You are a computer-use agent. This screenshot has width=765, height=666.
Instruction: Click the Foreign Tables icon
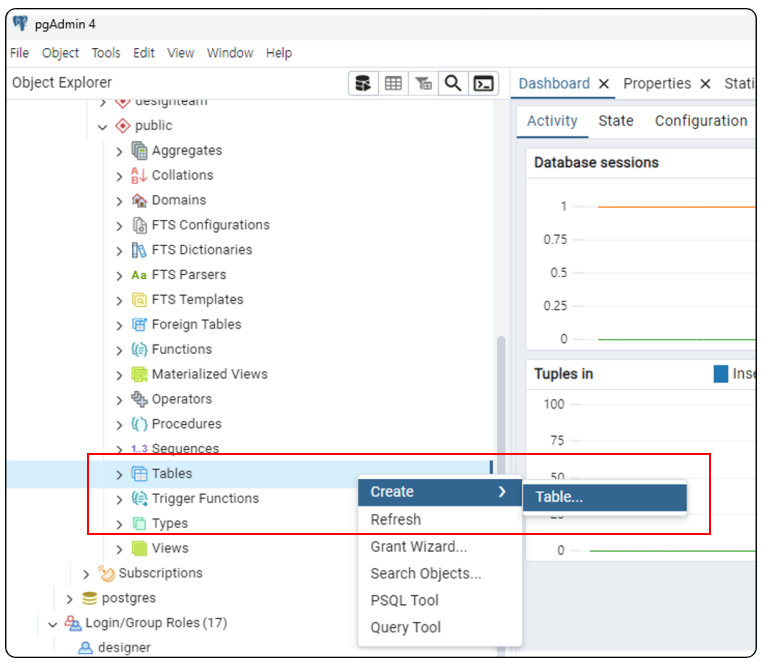[x=139, y=325]
